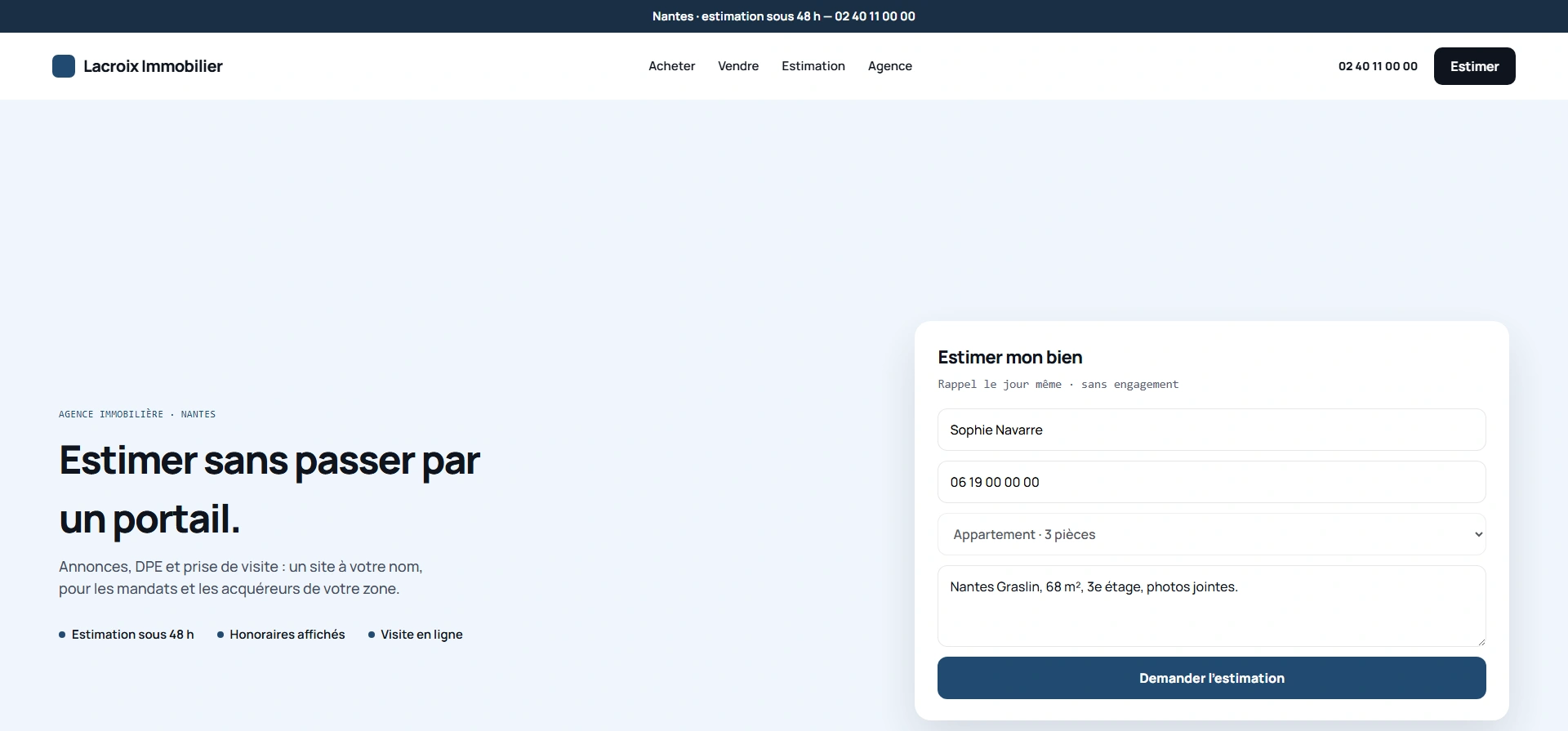This screenshot has height=731, width=1568.
Task: Click the Estimer sans passer par un portail headline
Action: (x=269, y=489)
